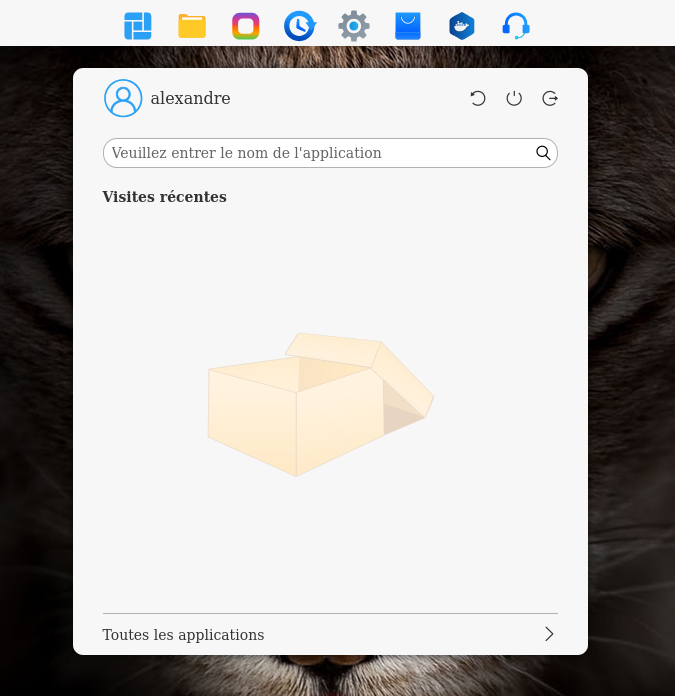Image resolution: width=675 pixels, height=696 pixels.
Task: Focus the application name search field
Action: click(320, 153)
